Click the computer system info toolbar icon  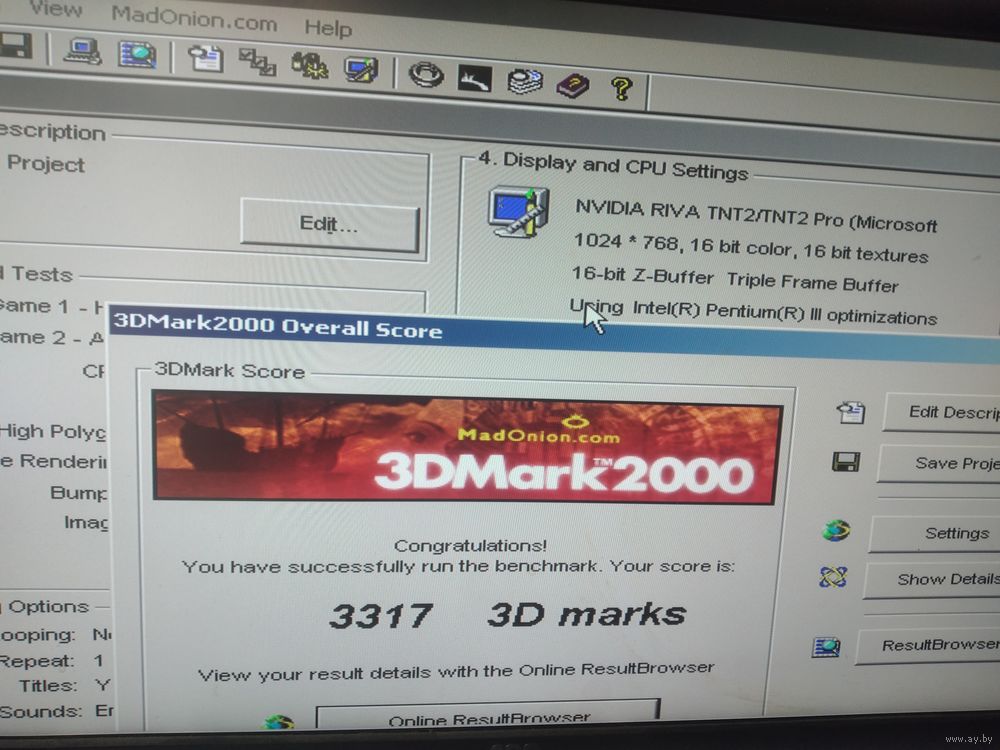click(83, 51)
